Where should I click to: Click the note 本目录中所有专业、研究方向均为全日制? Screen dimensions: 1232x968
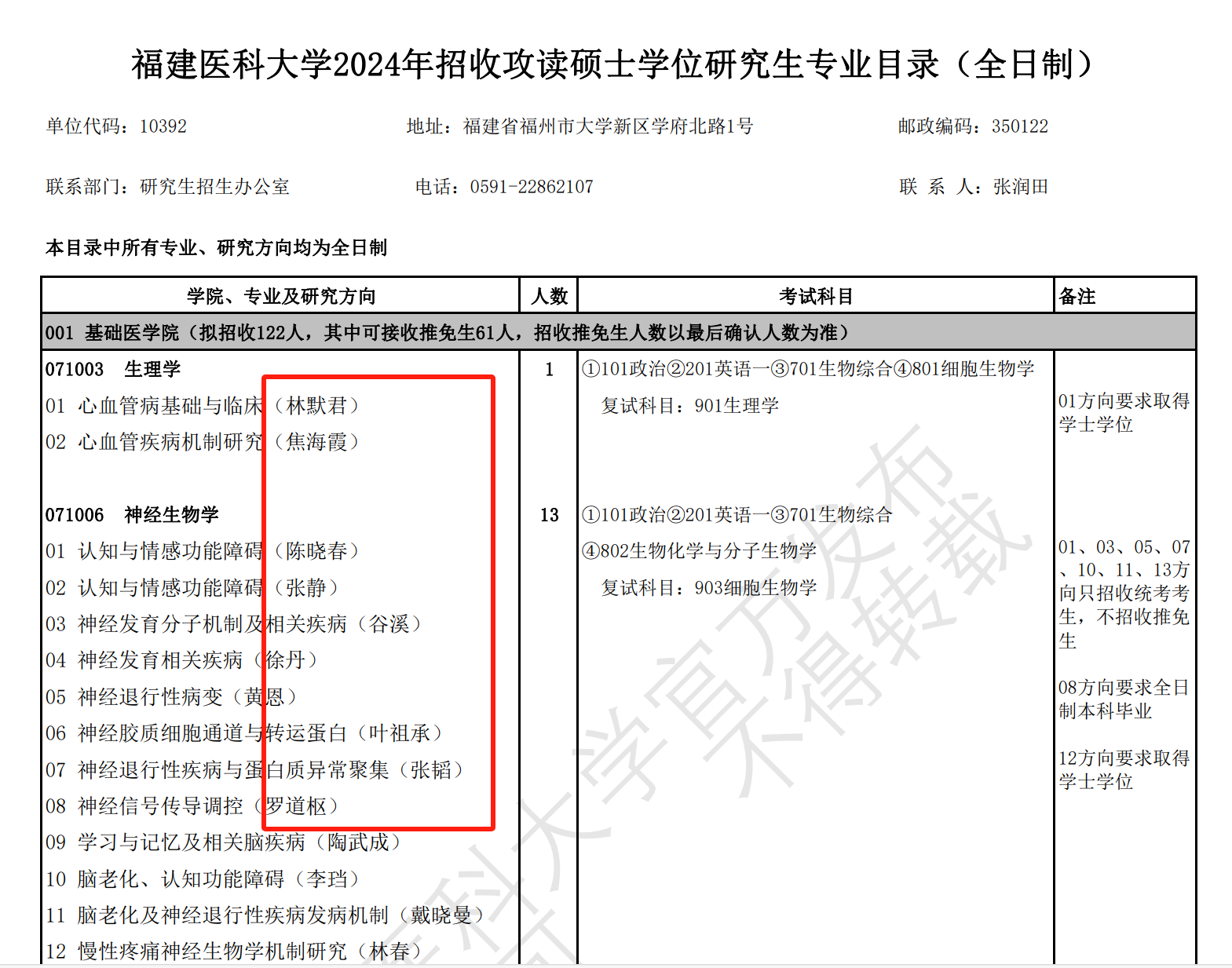pyautogui.click(x=217, y=248)
